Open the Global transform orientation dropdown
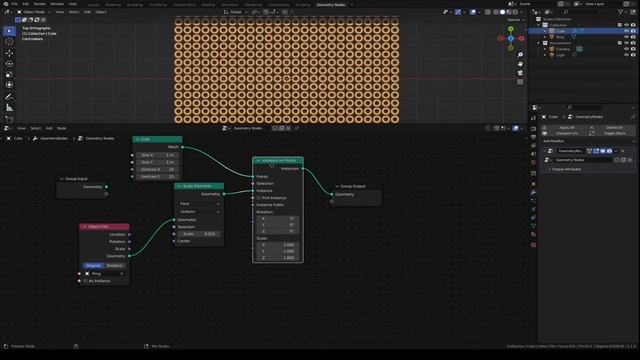This screenshot has height=360, width=640. 236,12
